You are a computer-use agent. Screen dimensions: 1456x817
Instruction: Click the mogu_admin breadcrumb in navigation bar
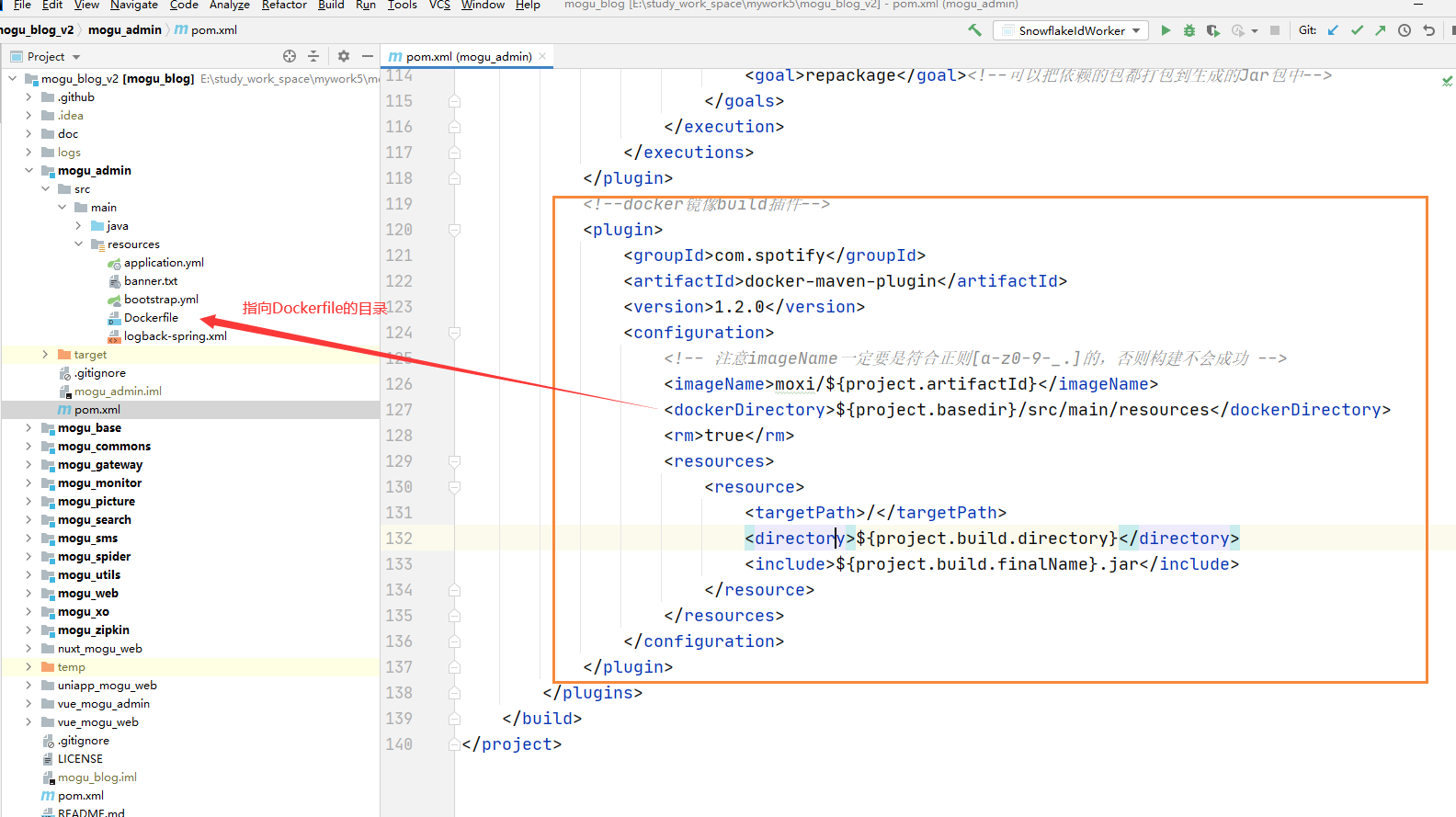click(125, 30)
